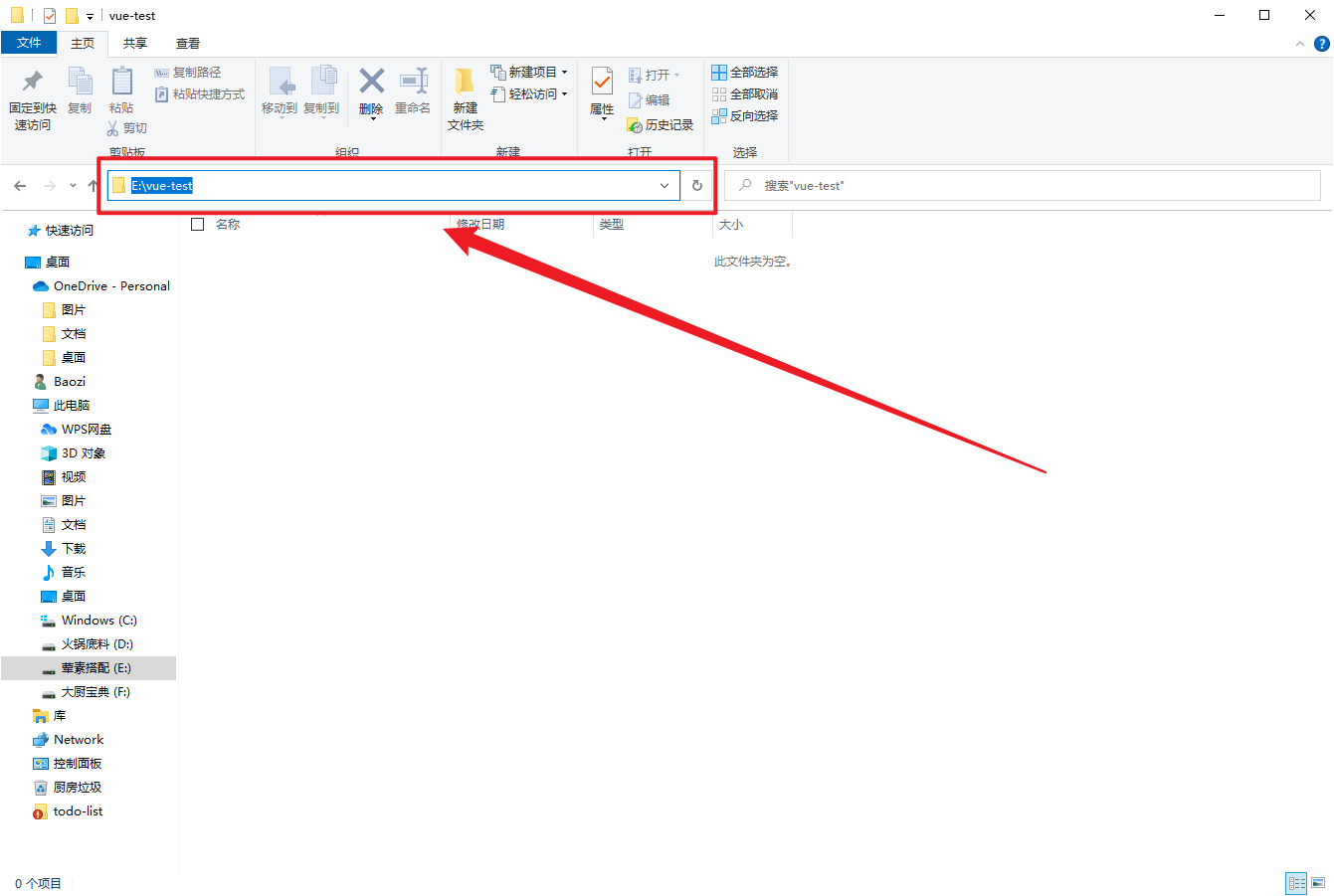The width and height of the screenshot is (1334, 896).
Task: Open the 新建项目 dropdown
Action: coord(529,73)
